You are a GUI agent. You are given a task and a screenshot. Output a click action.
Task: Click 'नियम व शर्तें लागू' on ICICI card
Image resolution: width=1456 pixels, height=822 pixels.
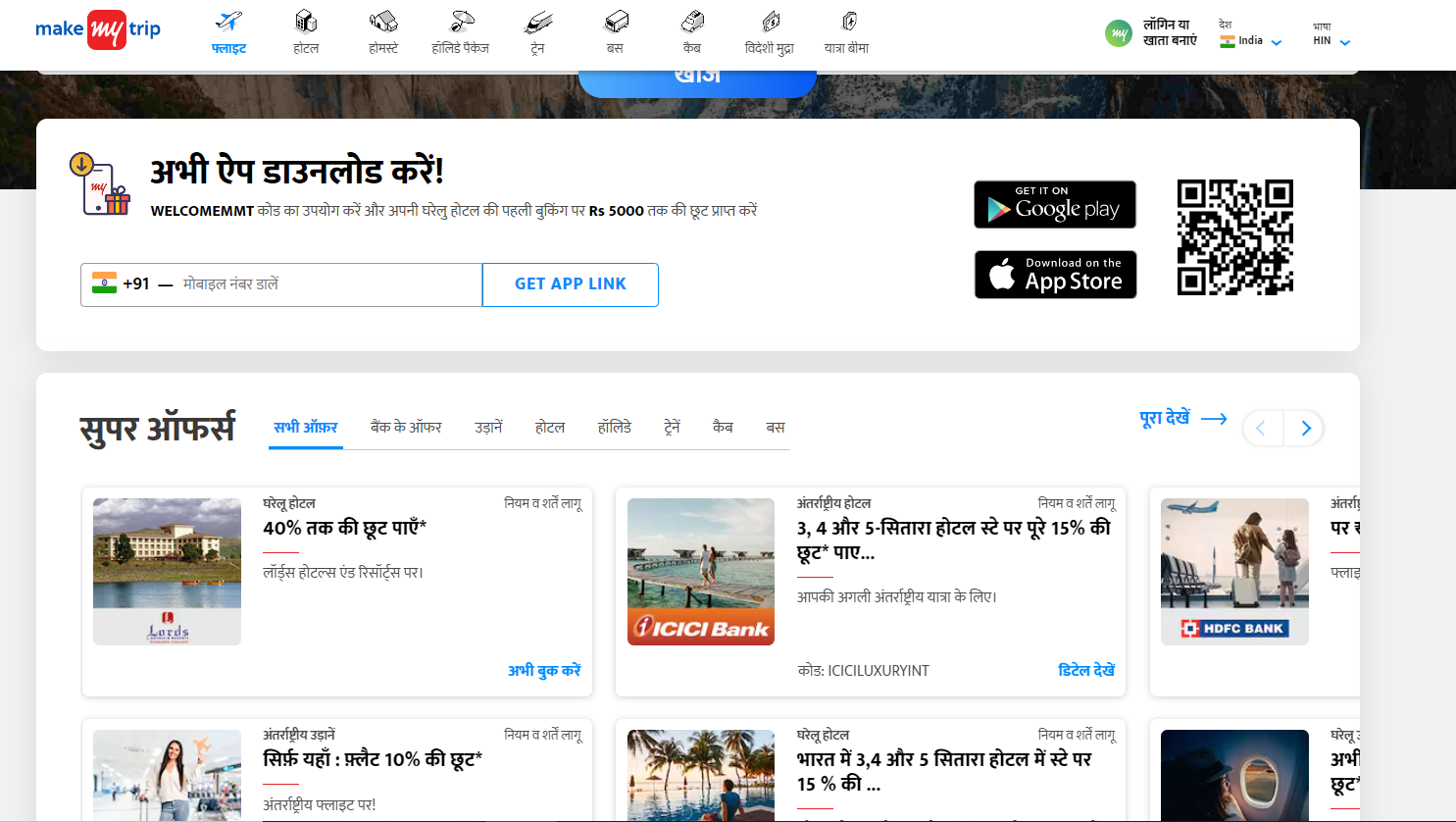coord(1077,503)
